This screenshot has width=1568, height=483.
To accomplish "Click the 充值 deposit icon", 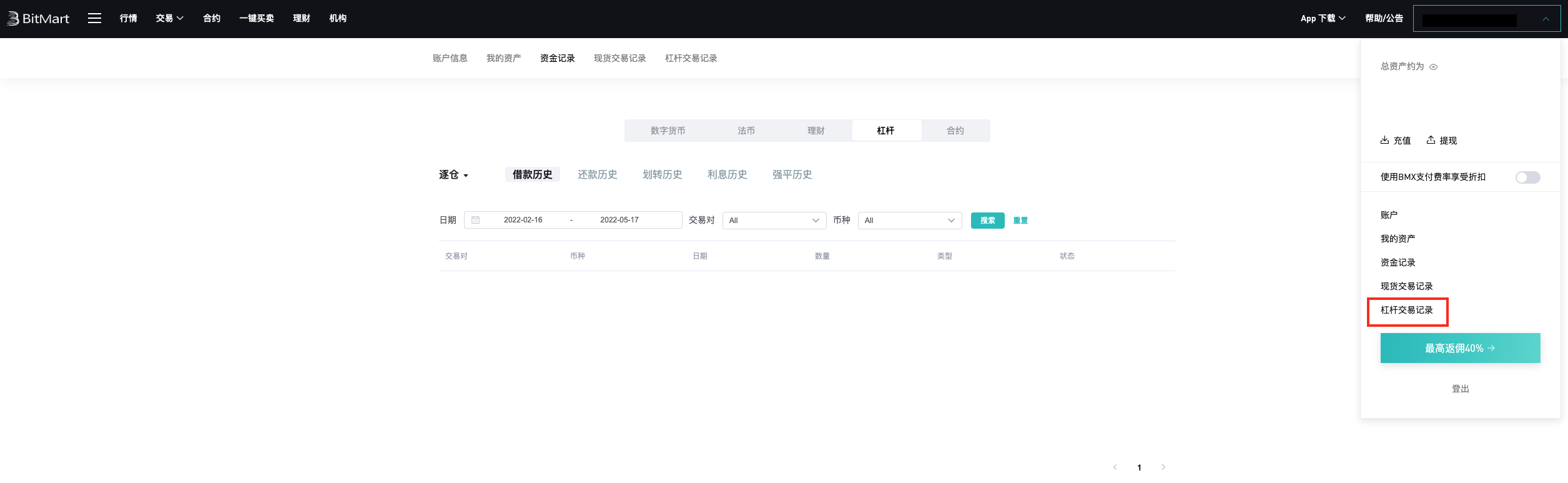I will 1384,140.
